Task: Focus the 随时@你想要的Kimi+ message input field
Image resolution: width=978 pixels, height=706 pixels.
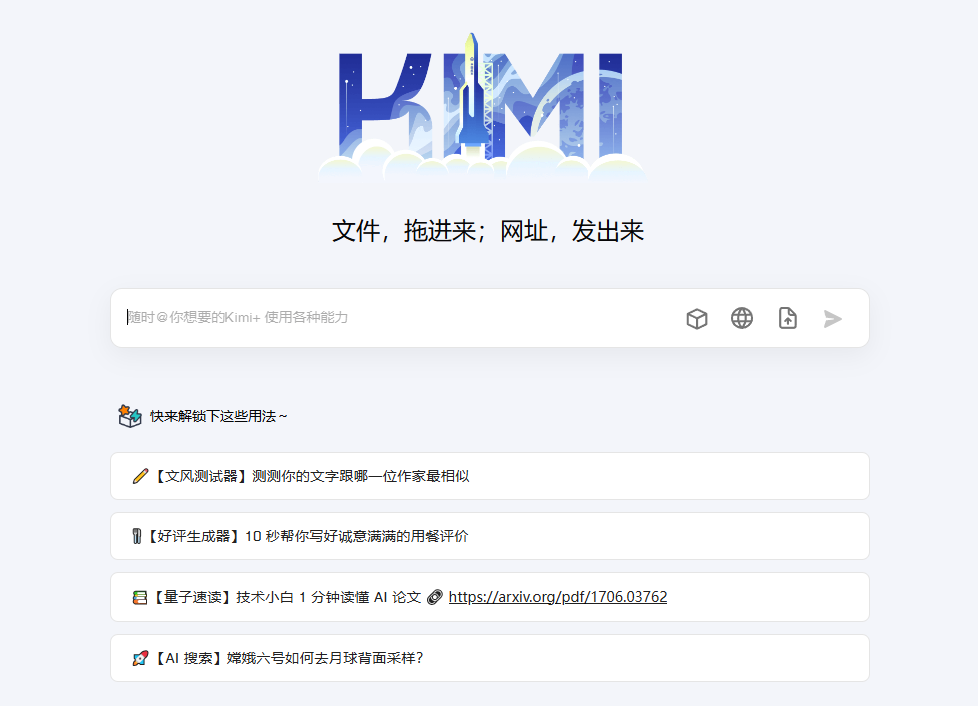Action: click(x=400, y=318)
